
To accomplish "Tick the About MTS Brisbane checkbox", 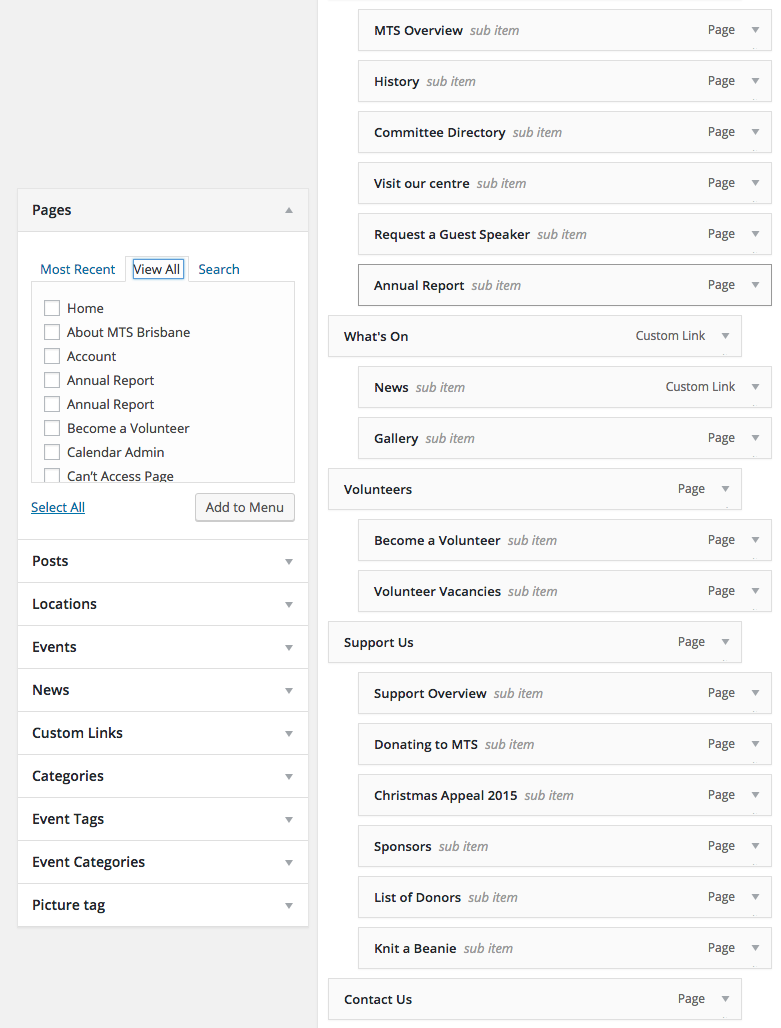I will 52,332.
